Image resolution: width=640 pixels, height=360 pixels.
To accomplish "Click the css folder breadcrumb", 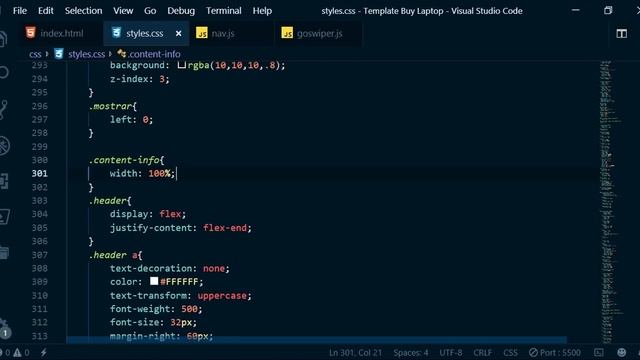I will [35, 54].
